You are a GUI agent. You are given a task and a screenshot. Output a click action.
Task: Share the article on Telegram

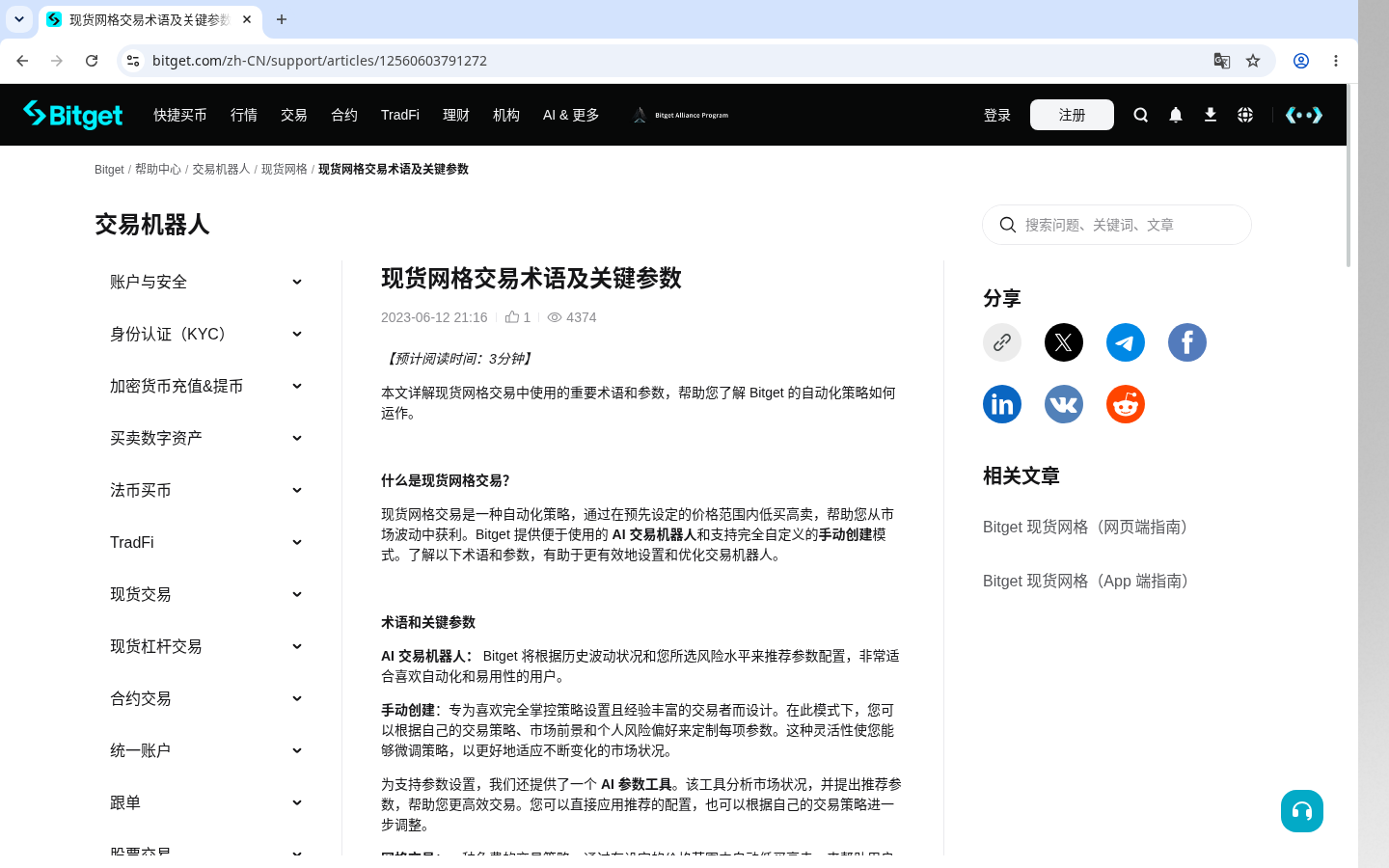tap(1126, 342)
